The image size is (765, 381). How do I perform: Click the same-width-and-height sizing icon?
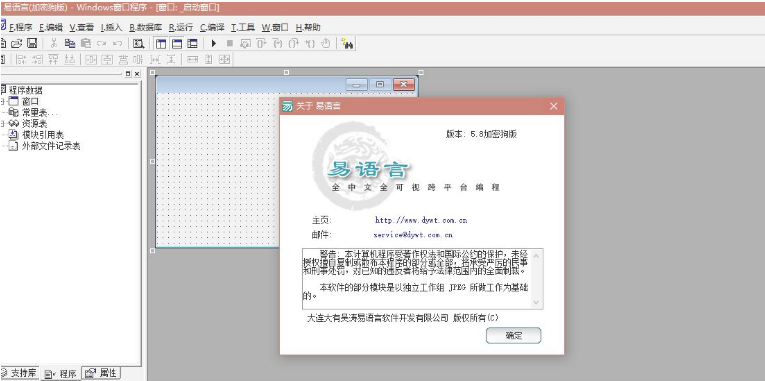224,60
